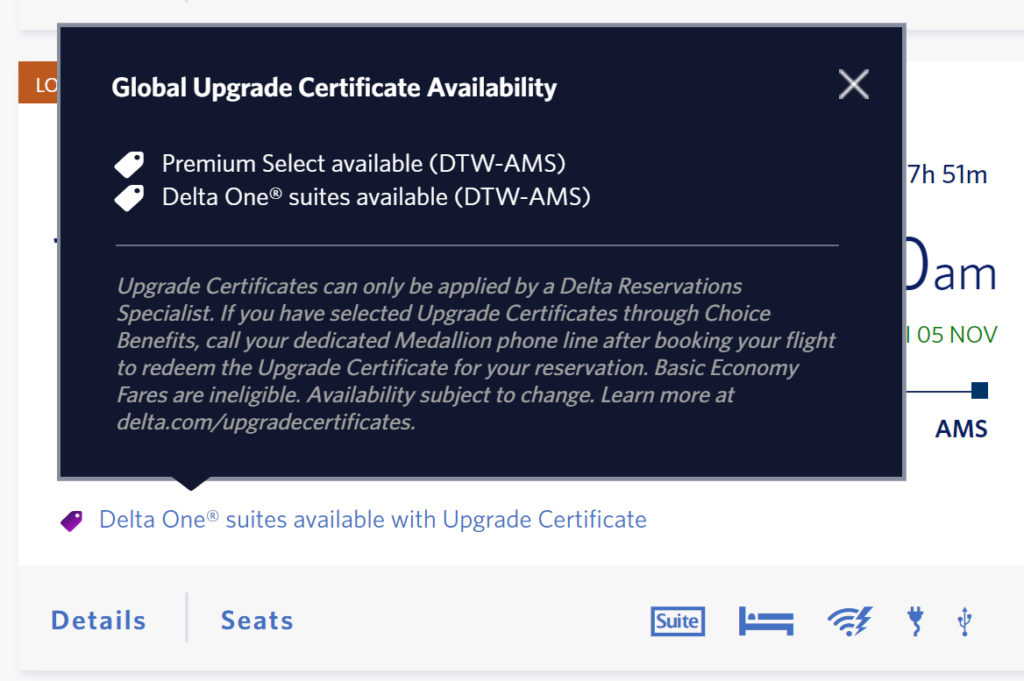This screenshot has width=1024, height=681.
Task: Select the lie-flat seat amenity icon
Action: point(766,621)
